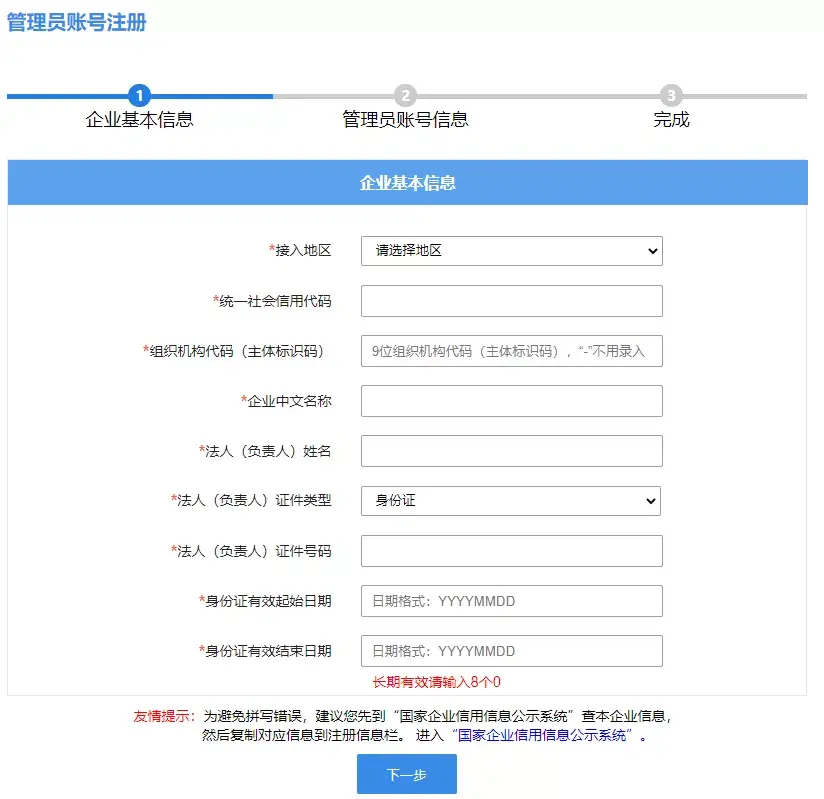Click the 完成 step label
The image size is (824, 799).
pyautogui.click(x=671, y=119)
